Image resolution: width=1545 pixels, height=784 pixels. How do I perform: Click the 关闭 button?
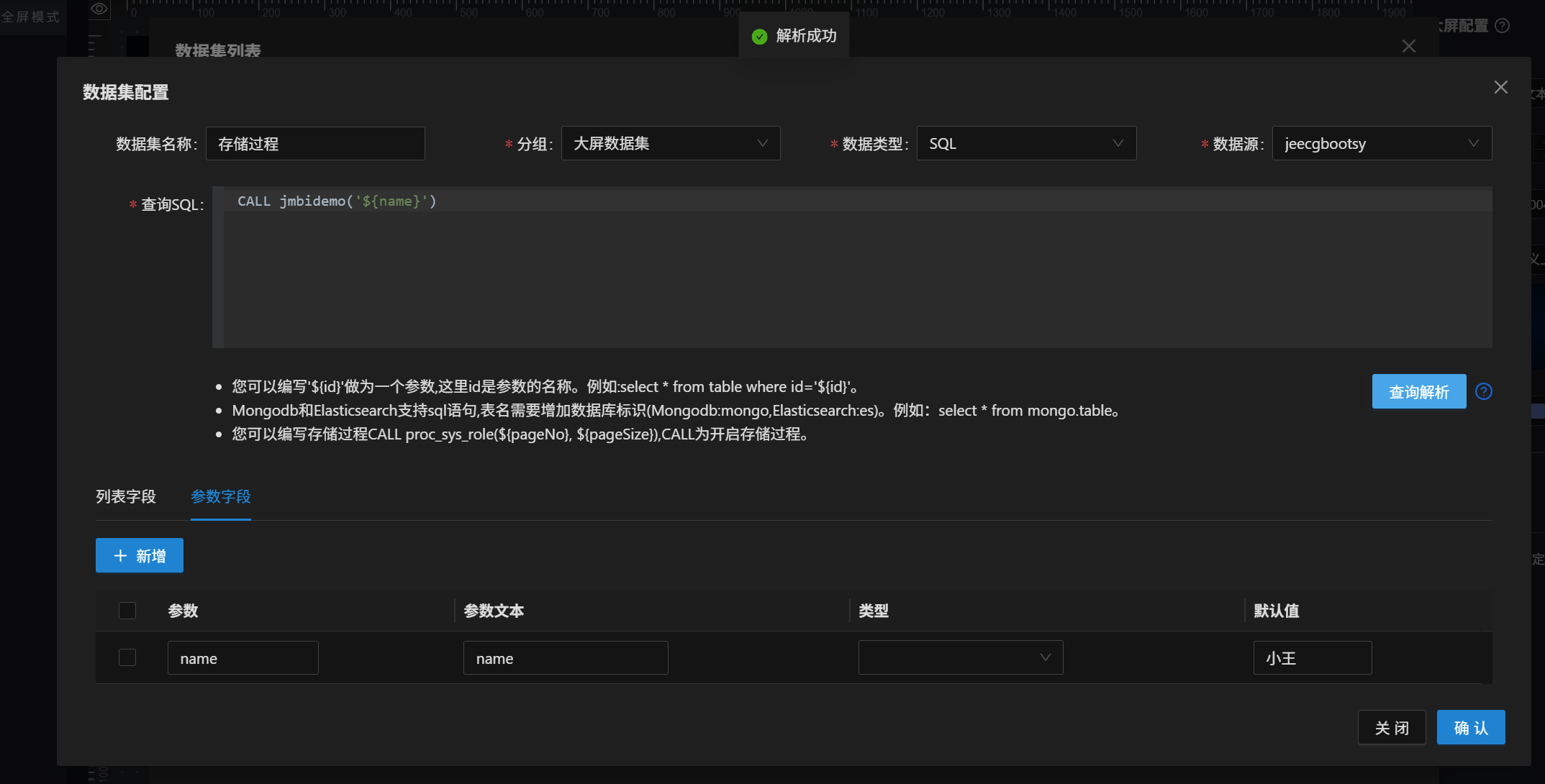click(1391, 728)
